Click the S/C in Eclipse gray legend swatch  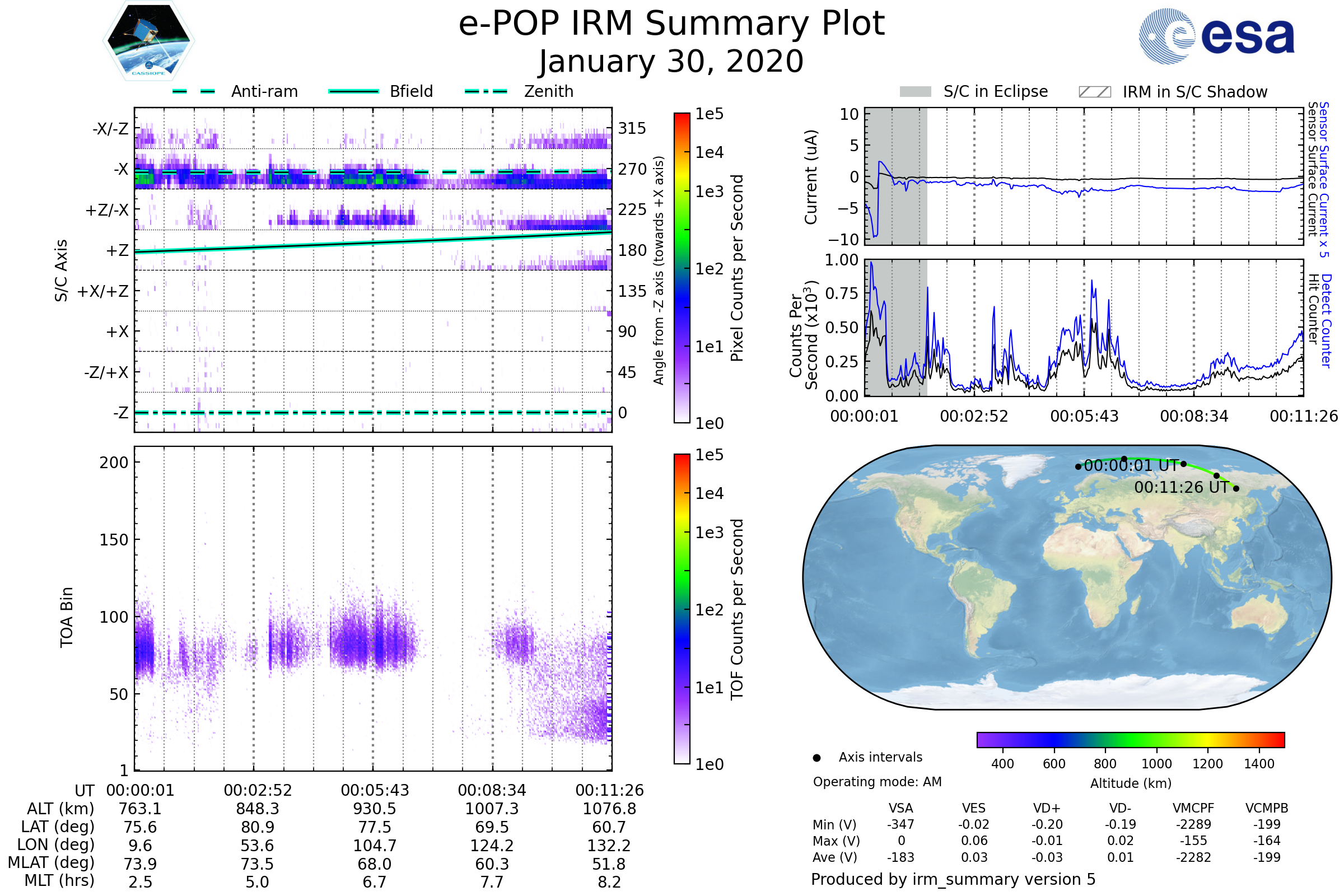point(915,92)
